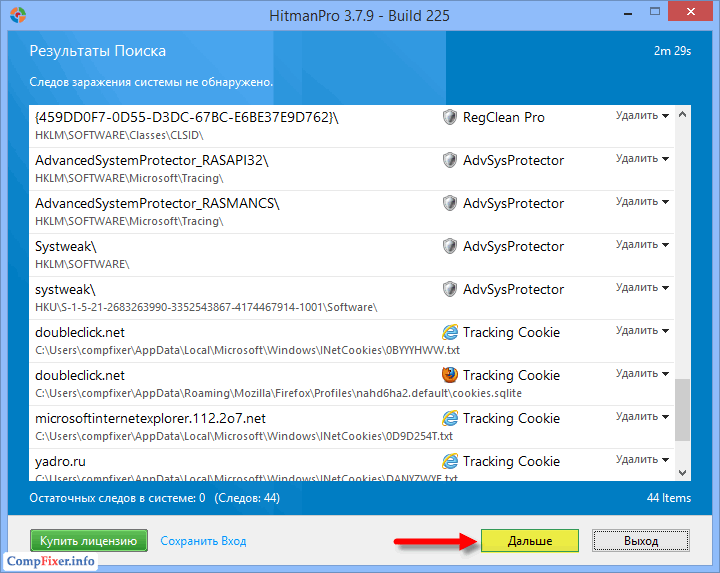The height and width of the screenshot is (573, 720).
Task: Click the shield icon beside RegClean Pro
Action: [450, 117]
